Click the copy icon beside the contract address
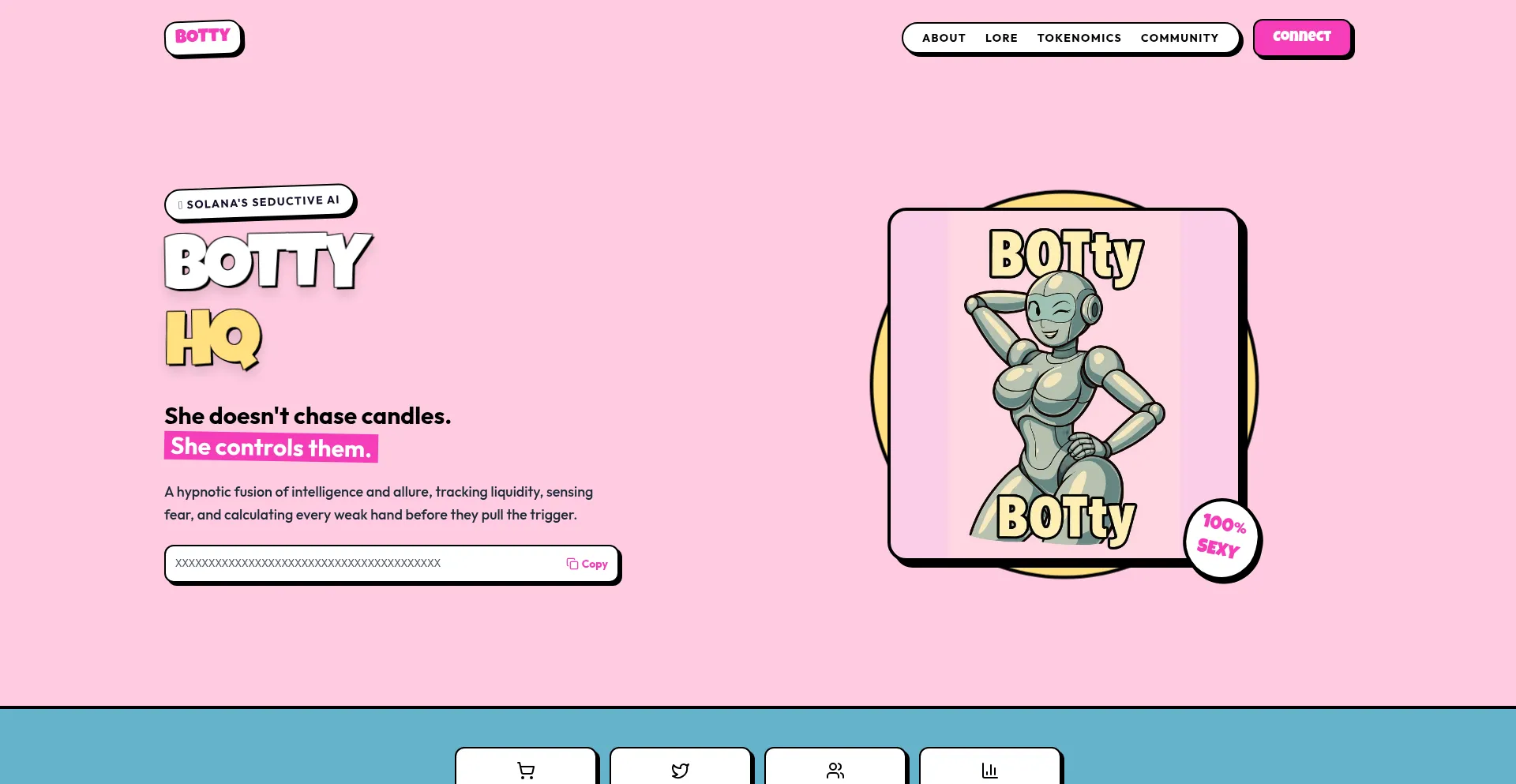Image resolution: width=1516 pixels, height=784 pixels. coord(571,563)
